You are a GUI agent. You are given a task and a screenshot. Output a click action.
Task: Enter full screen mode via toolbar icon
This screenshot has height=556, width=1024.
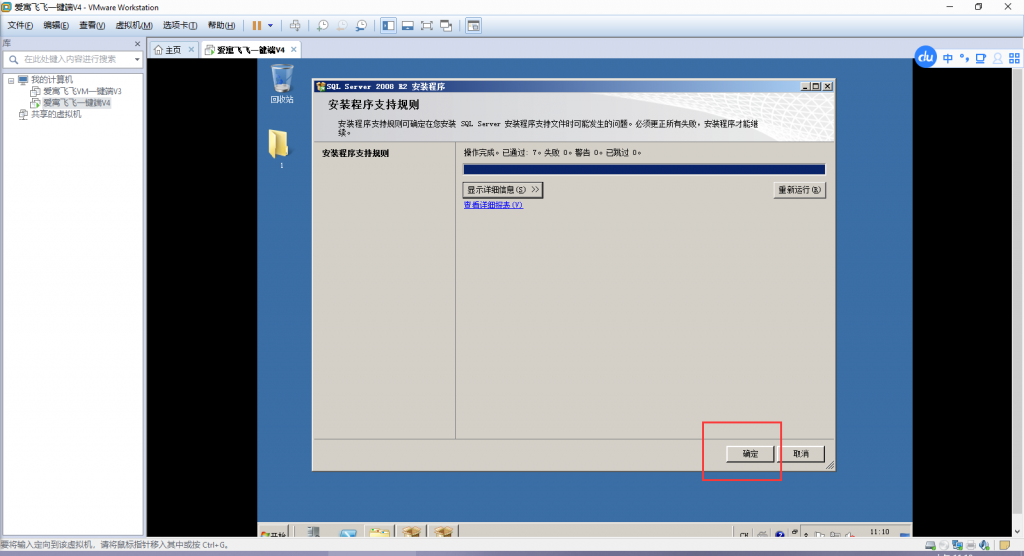click(x=426, y=25)
